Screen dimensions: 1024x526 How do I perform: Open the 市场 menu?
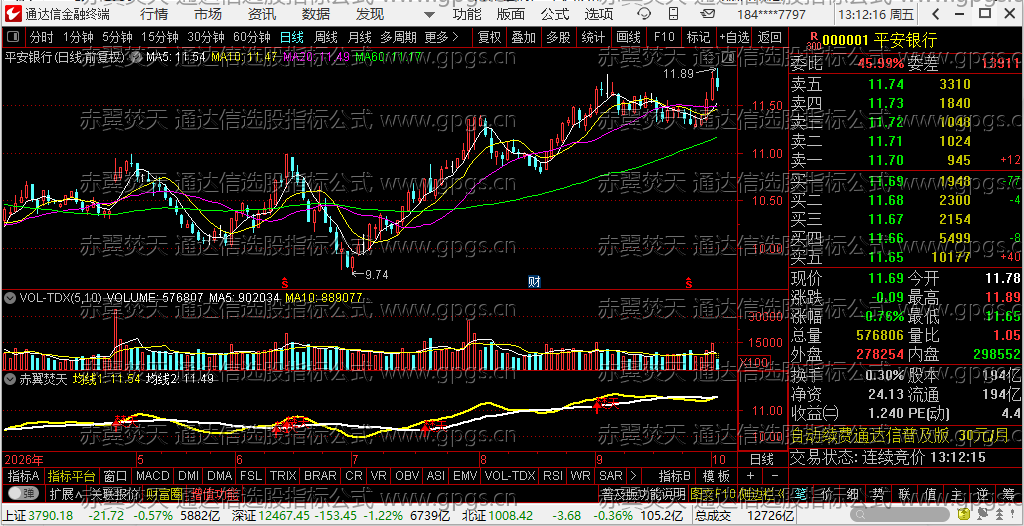[208, 14]
